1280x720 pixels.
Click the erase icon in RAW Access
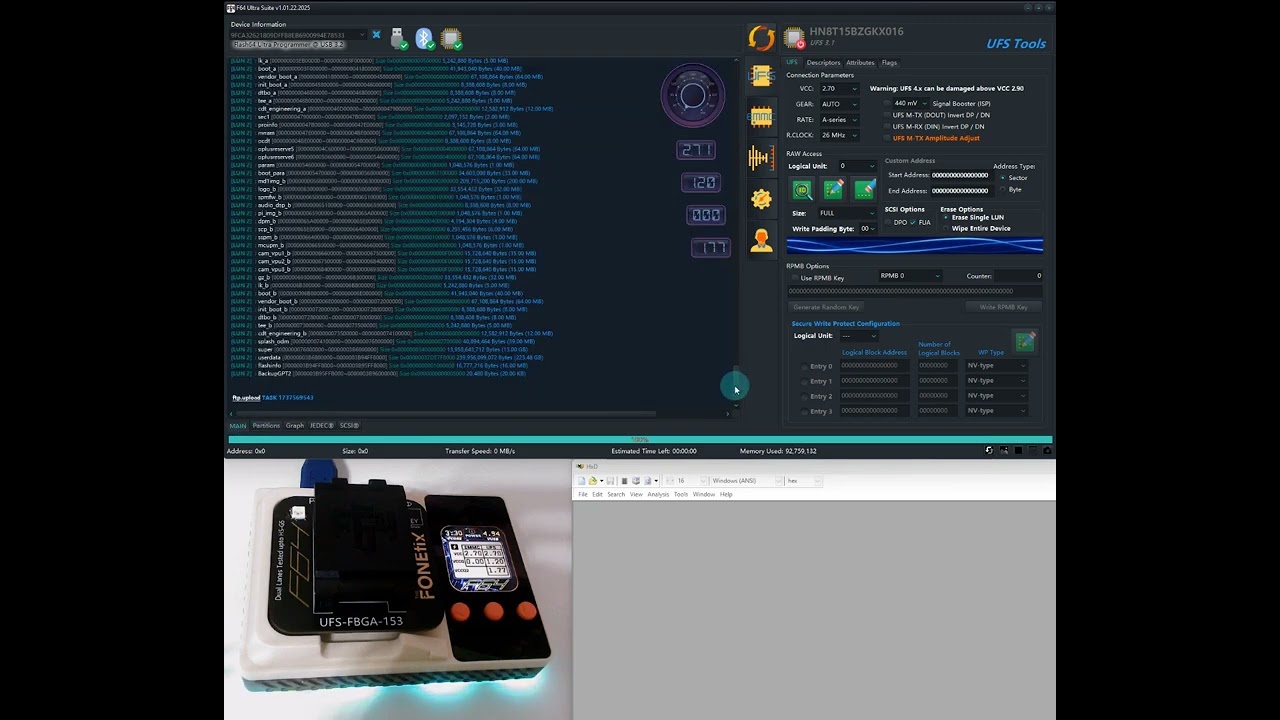[864, 189]
